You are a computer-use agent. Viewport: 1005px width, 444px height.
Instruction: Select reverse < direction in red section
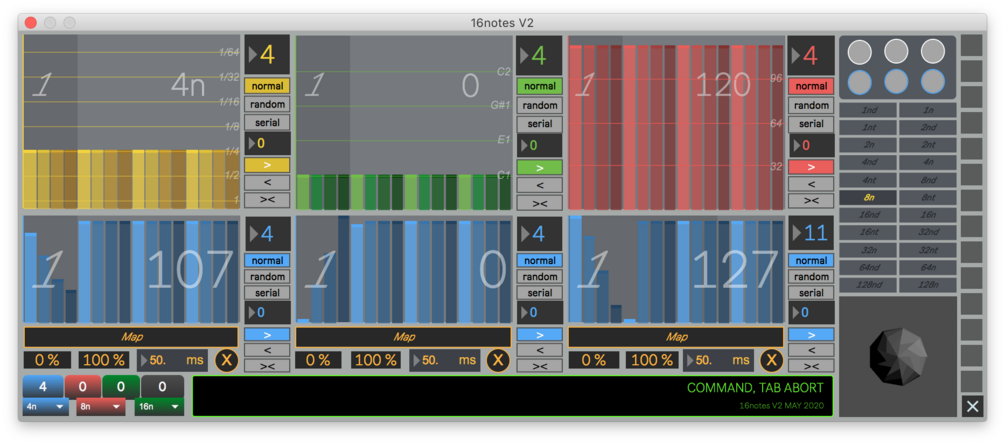click(x=811, y=184)
